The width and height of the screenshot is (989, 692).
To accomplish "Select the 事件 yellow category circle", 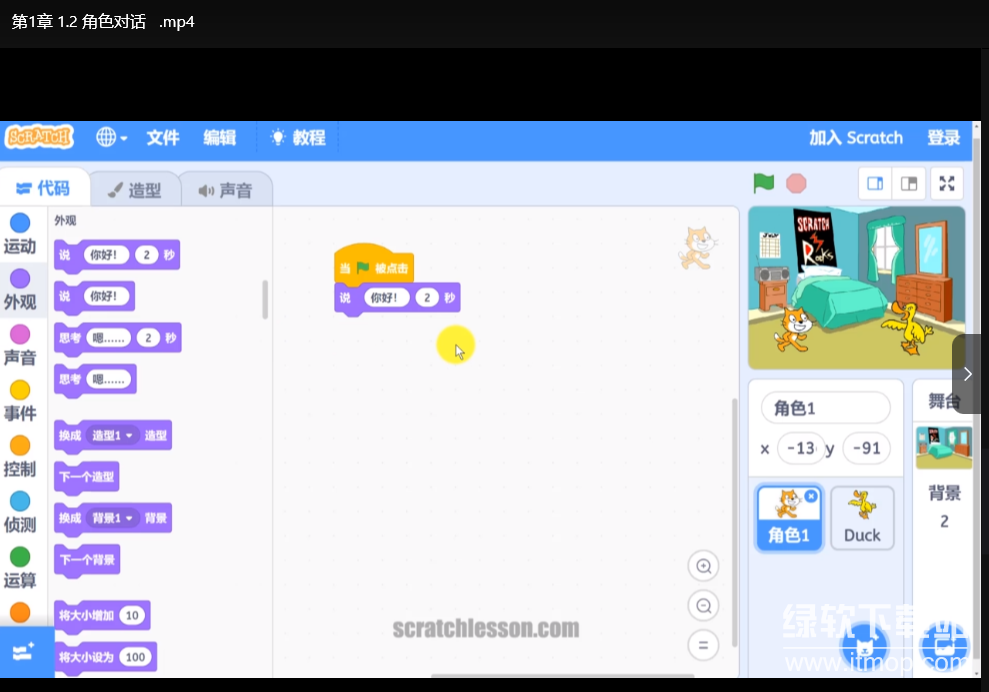I will click(19, 390).
